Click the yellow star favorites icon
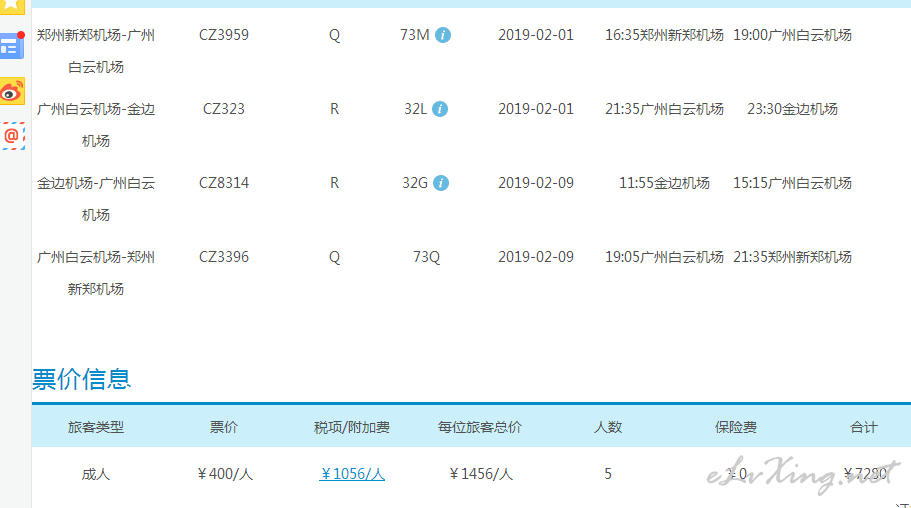 coord(12,5)
